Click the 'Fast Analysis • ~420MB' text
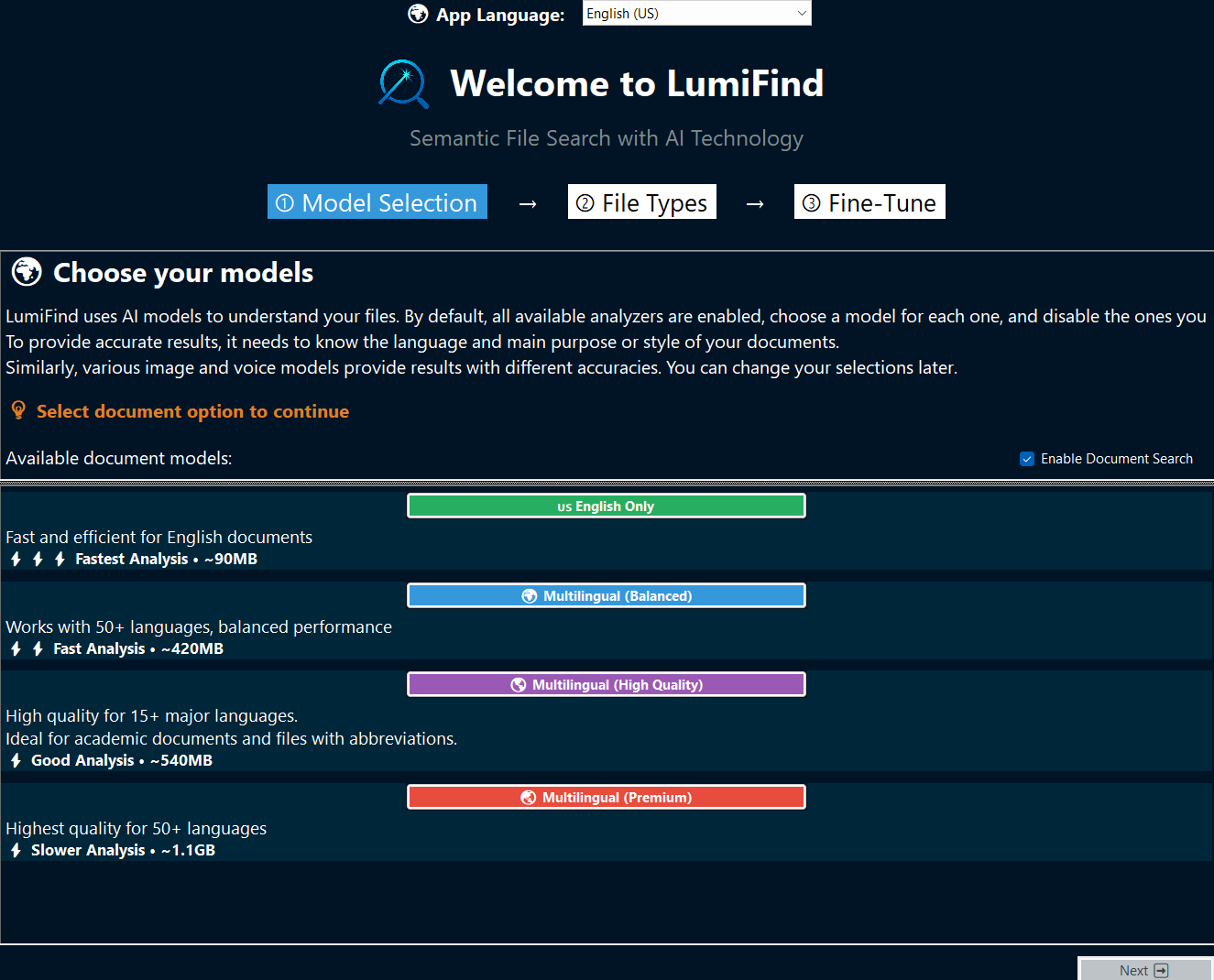The height and width of the screenshot is (980, 1214). [x=138, y=648]
